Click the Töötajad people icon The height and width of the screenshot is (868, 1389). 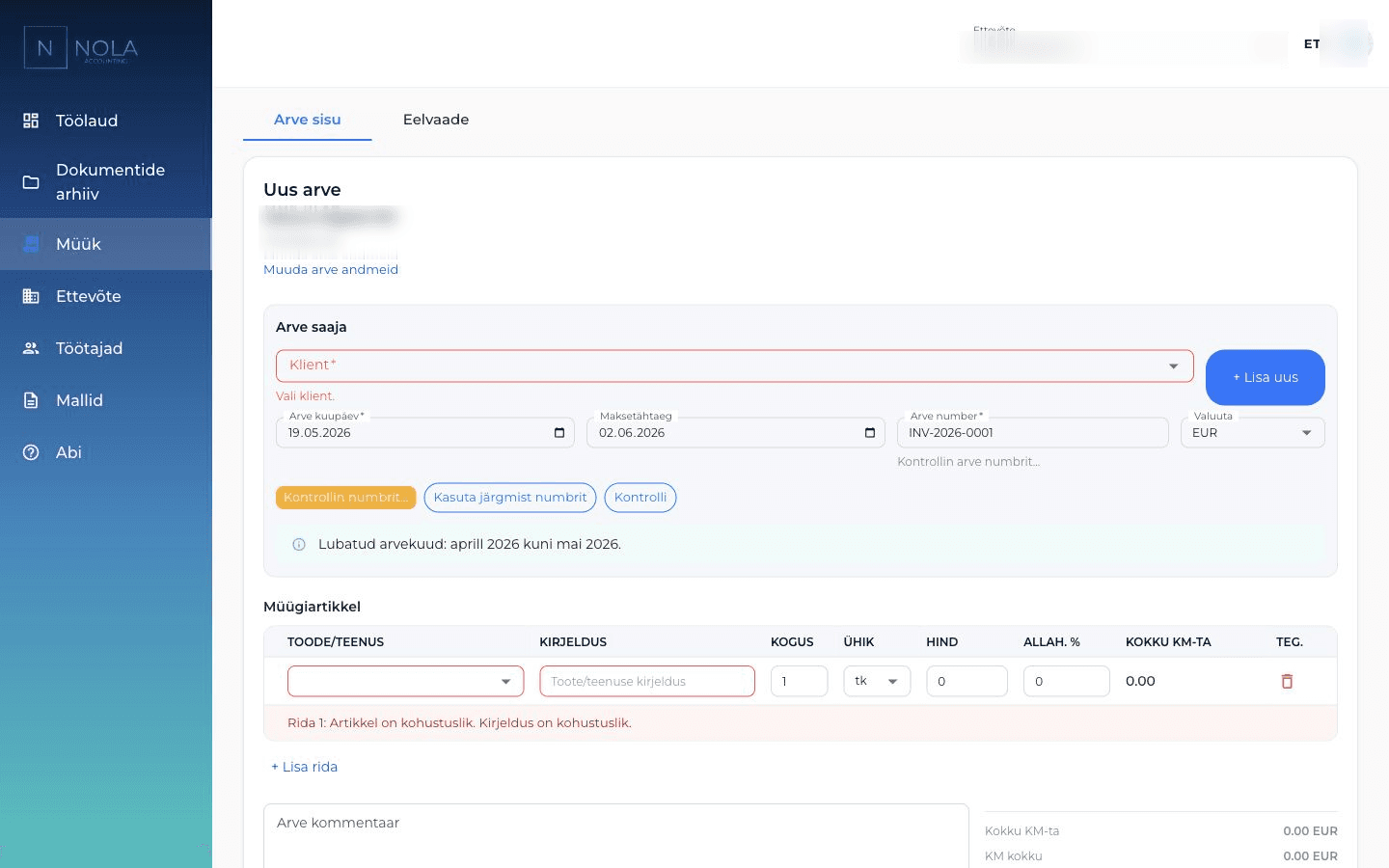point(31,348)
